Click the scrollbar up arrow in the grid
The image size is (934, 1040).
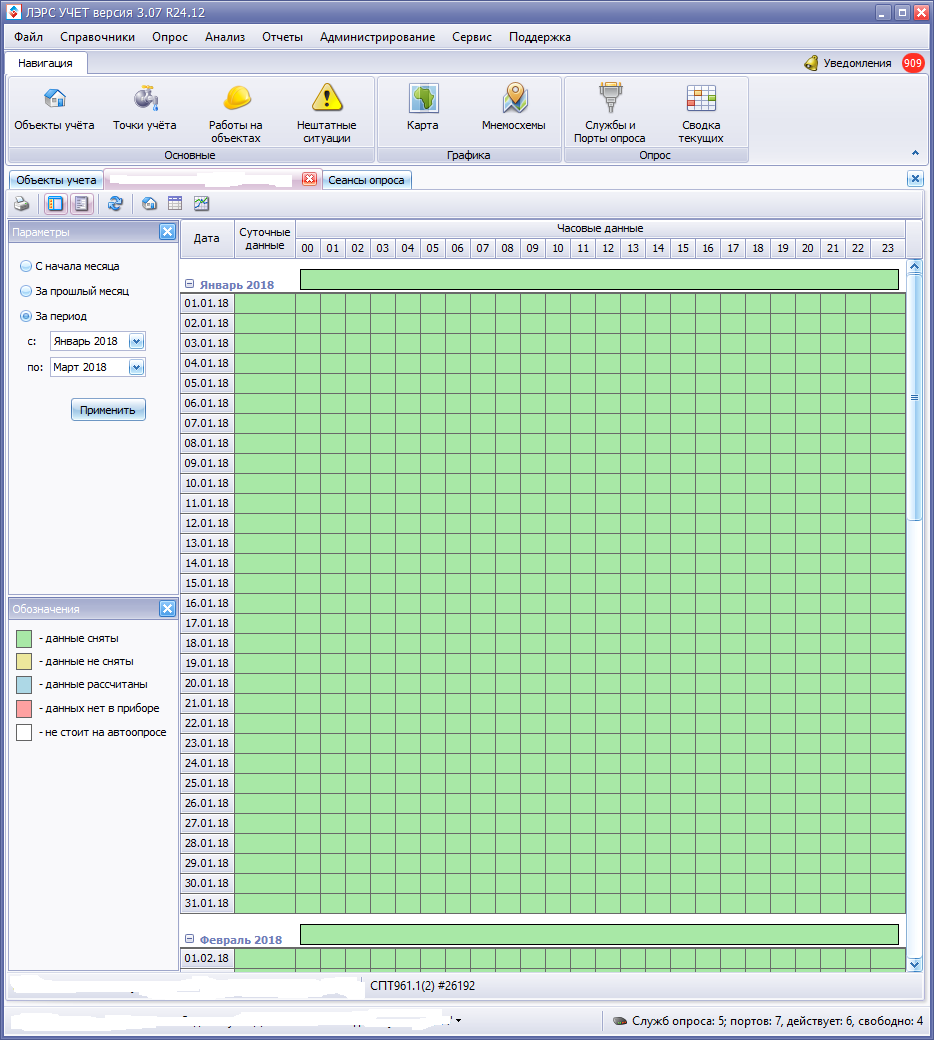tap(915, 267)
